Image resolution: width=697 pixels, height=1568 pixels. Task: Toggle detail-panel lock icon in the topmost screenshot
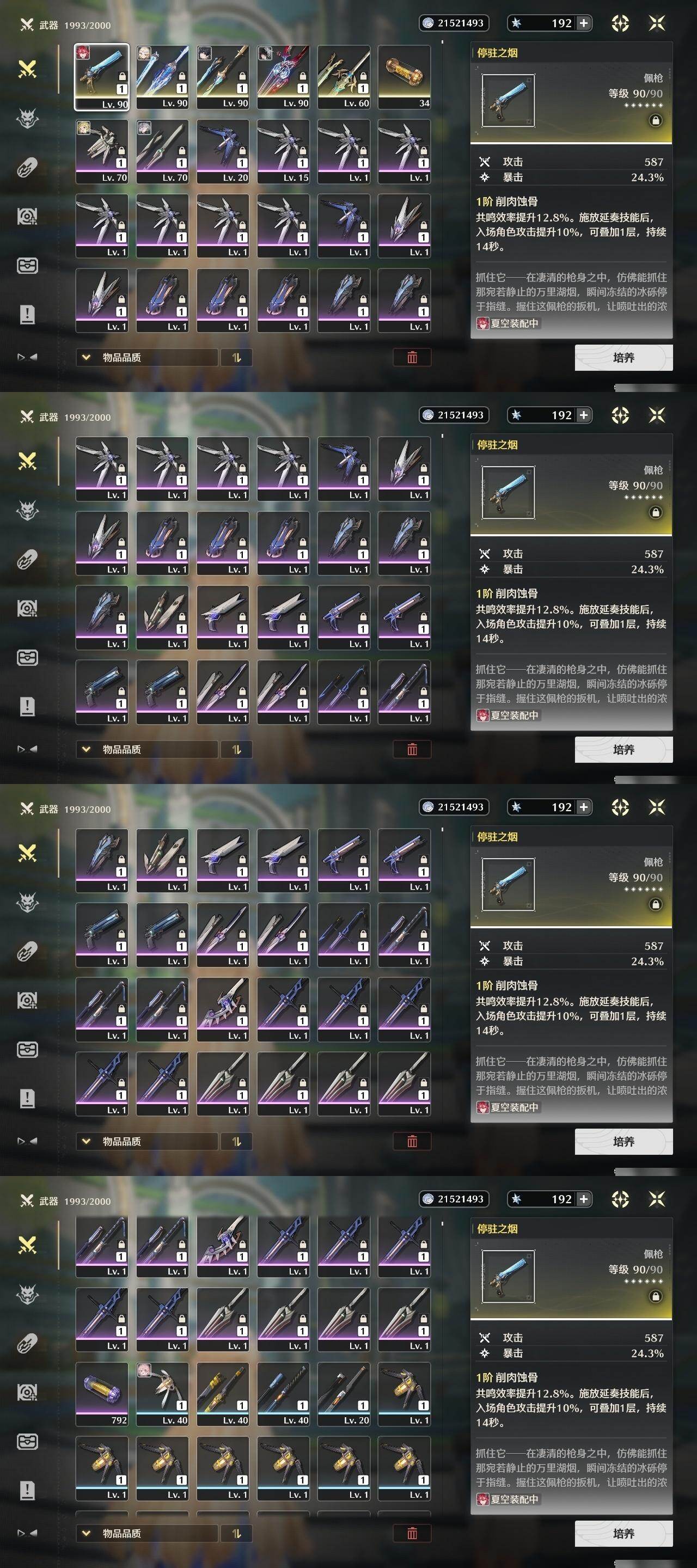pos(656,120)
